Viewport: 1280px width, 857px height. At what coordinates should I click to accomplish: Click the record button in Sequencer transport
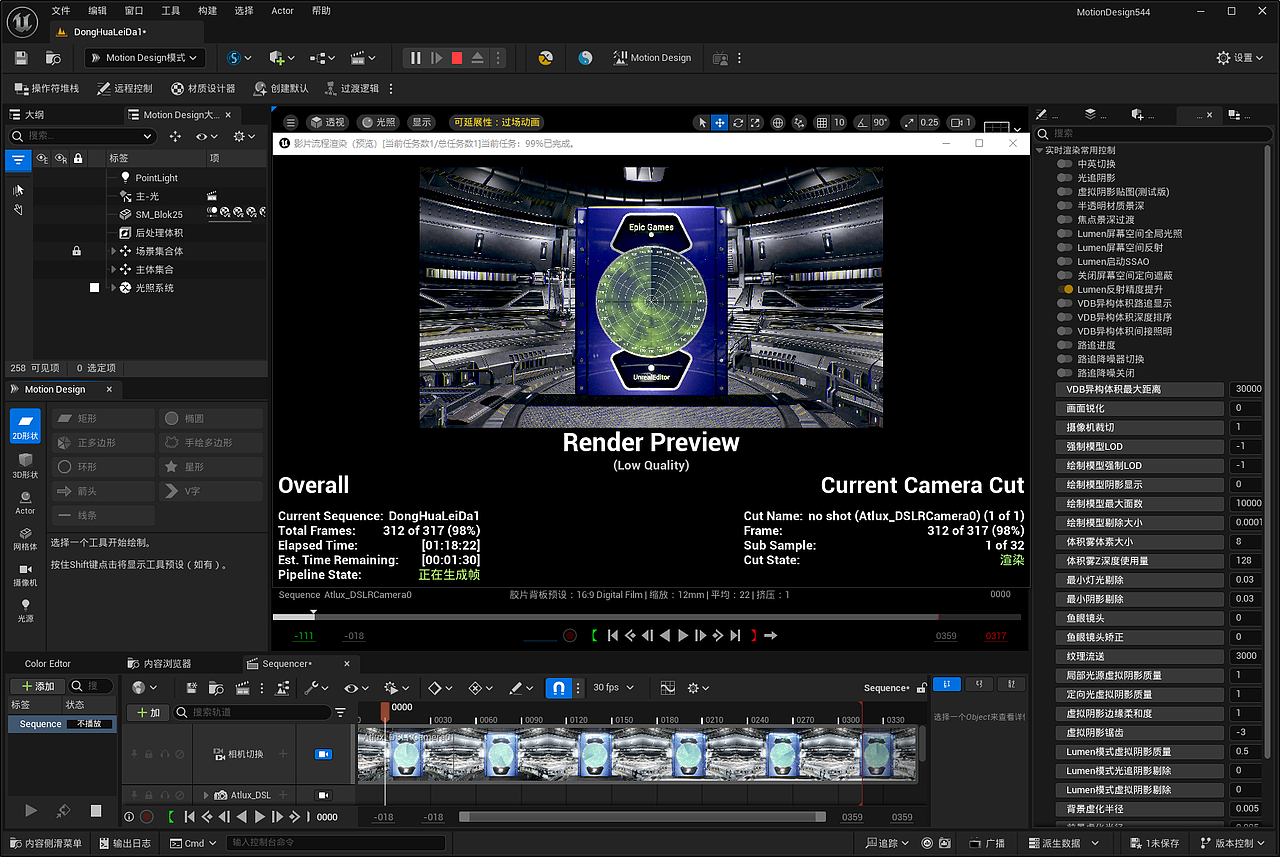click(147, 817)
